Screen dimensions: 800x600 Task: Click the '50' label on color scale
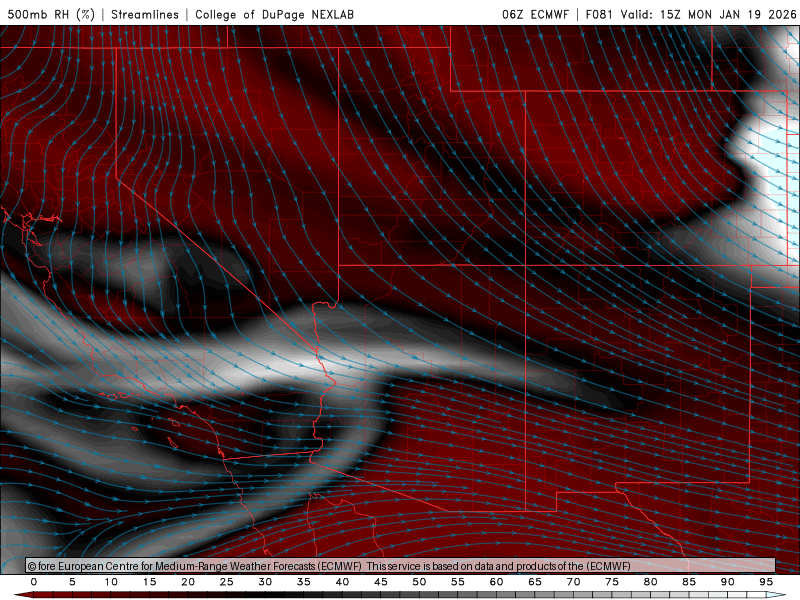point(419,582)
